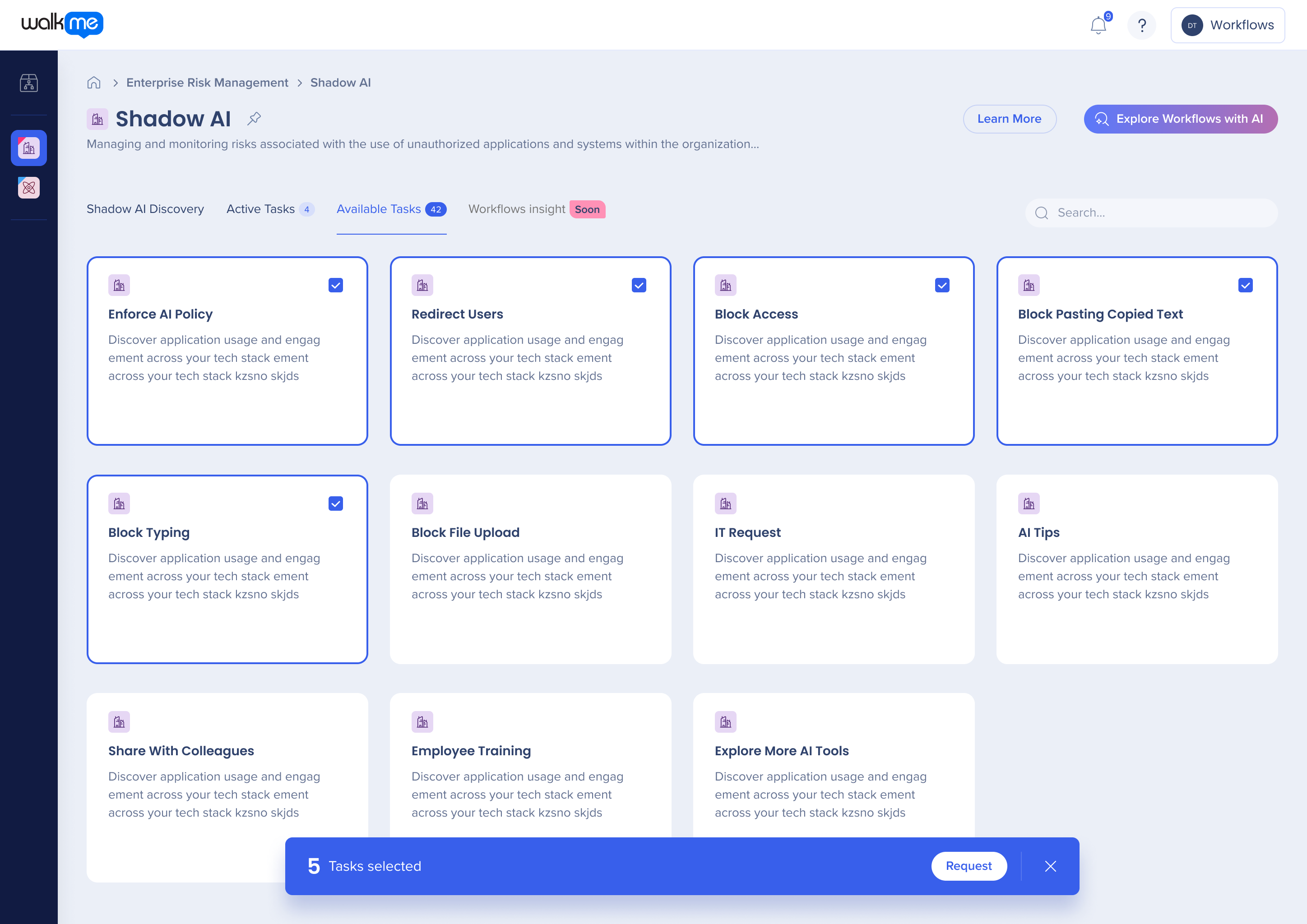Open the help question mark
1307x924 pixels.
coord(1141,25)
